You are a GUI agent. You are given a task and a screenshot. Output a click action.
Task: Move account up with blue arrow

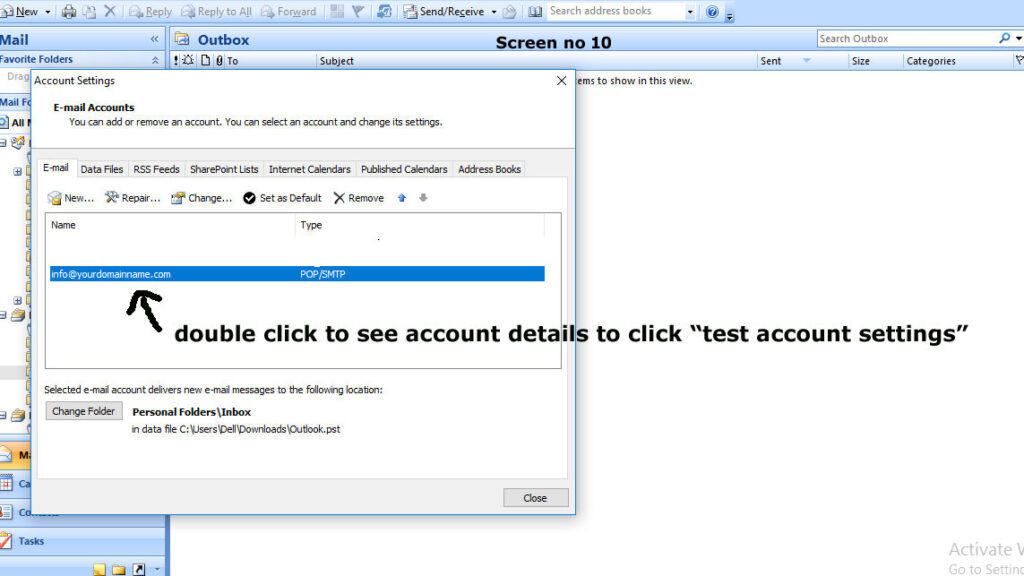point(402,198)
